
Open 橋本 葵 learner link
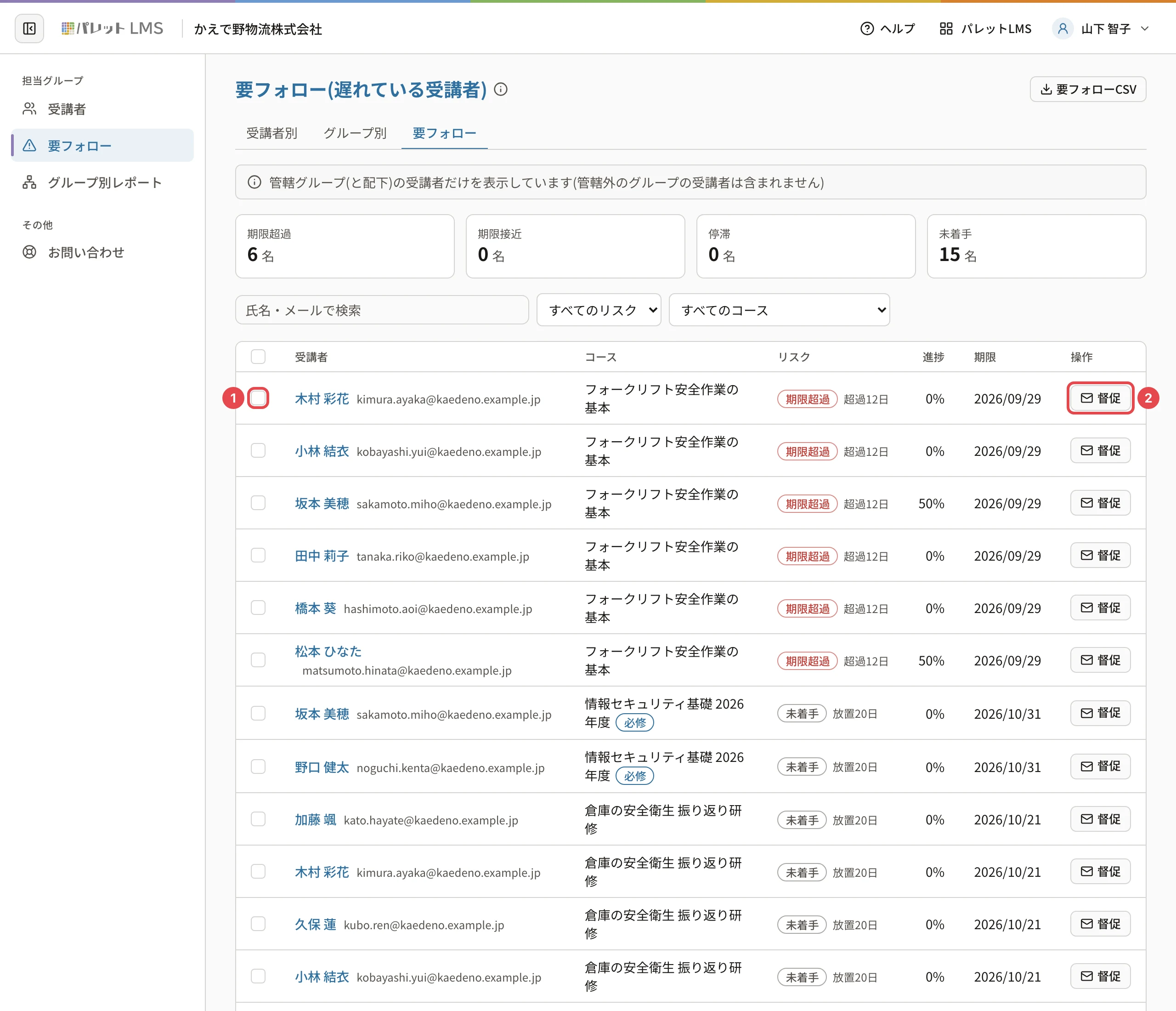(316, 608)
